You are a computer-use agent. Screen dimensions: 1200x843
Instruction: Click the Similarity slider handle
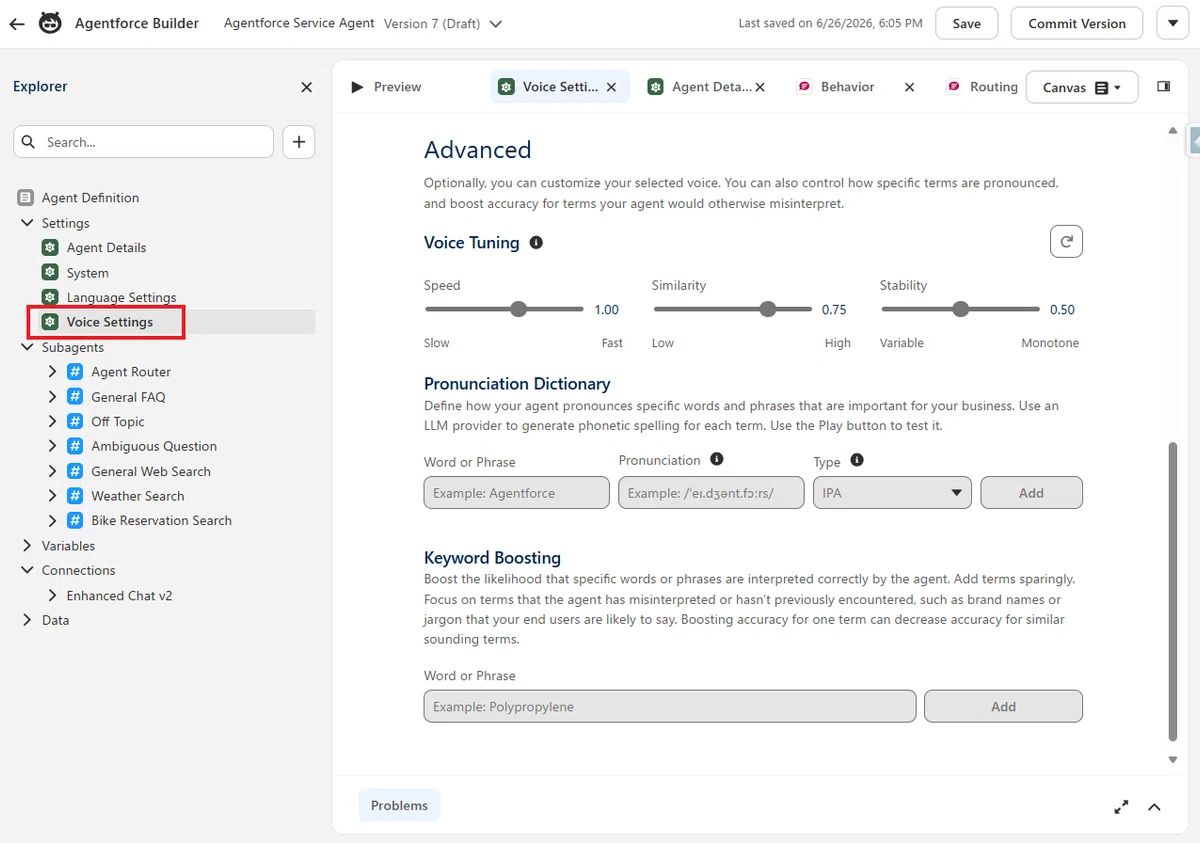coord(767,309)
